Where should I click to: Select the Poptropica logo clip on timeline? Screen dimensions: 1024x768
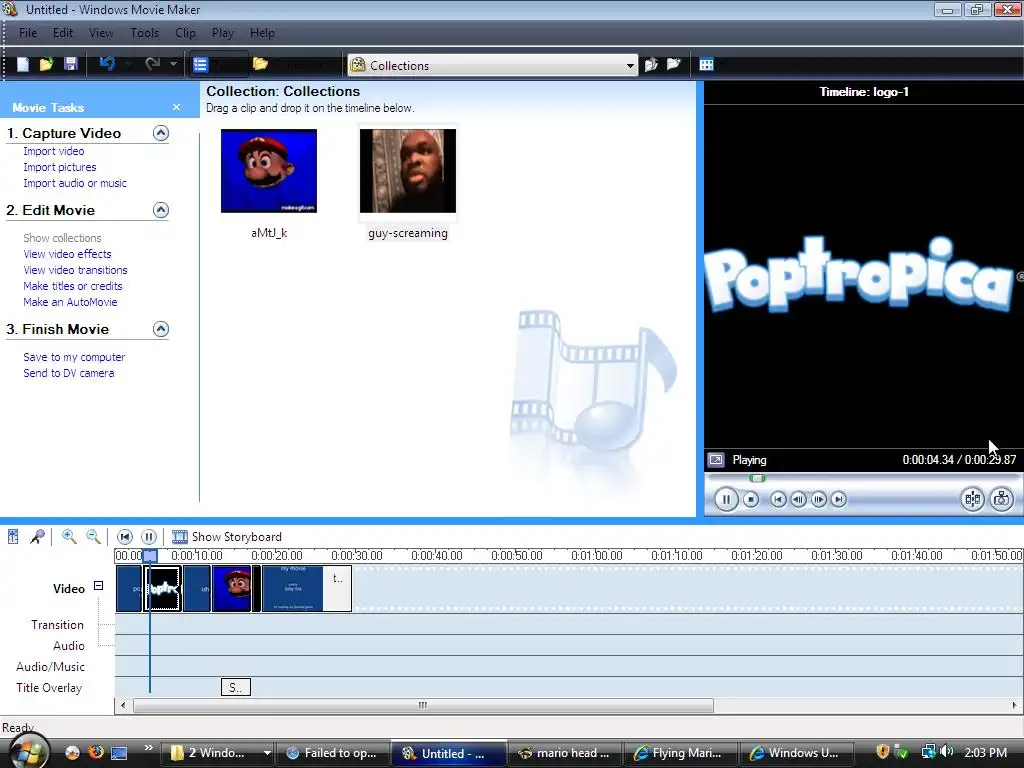pos(163,588)
